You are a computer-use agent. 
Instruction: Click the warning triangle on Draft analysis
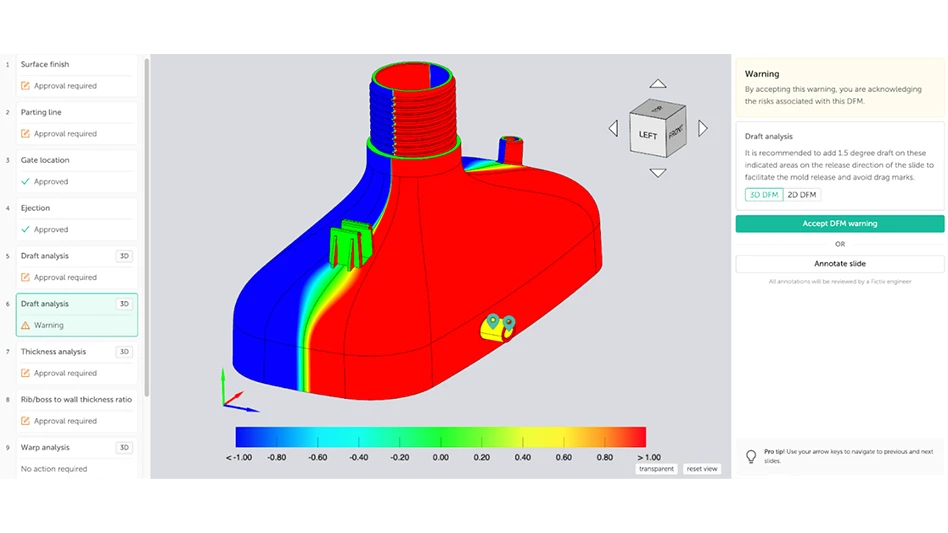point(25,325)
